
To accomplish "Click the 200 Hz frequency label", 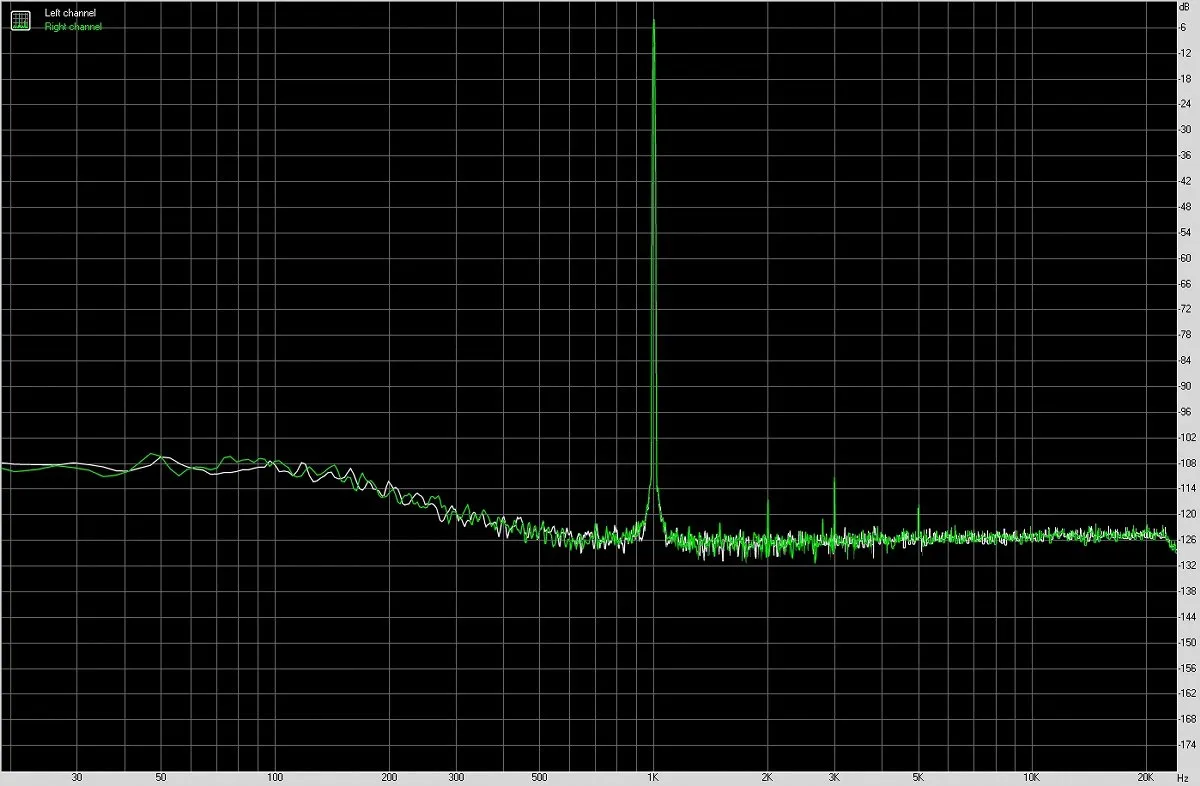I will (x=388, y=776).
